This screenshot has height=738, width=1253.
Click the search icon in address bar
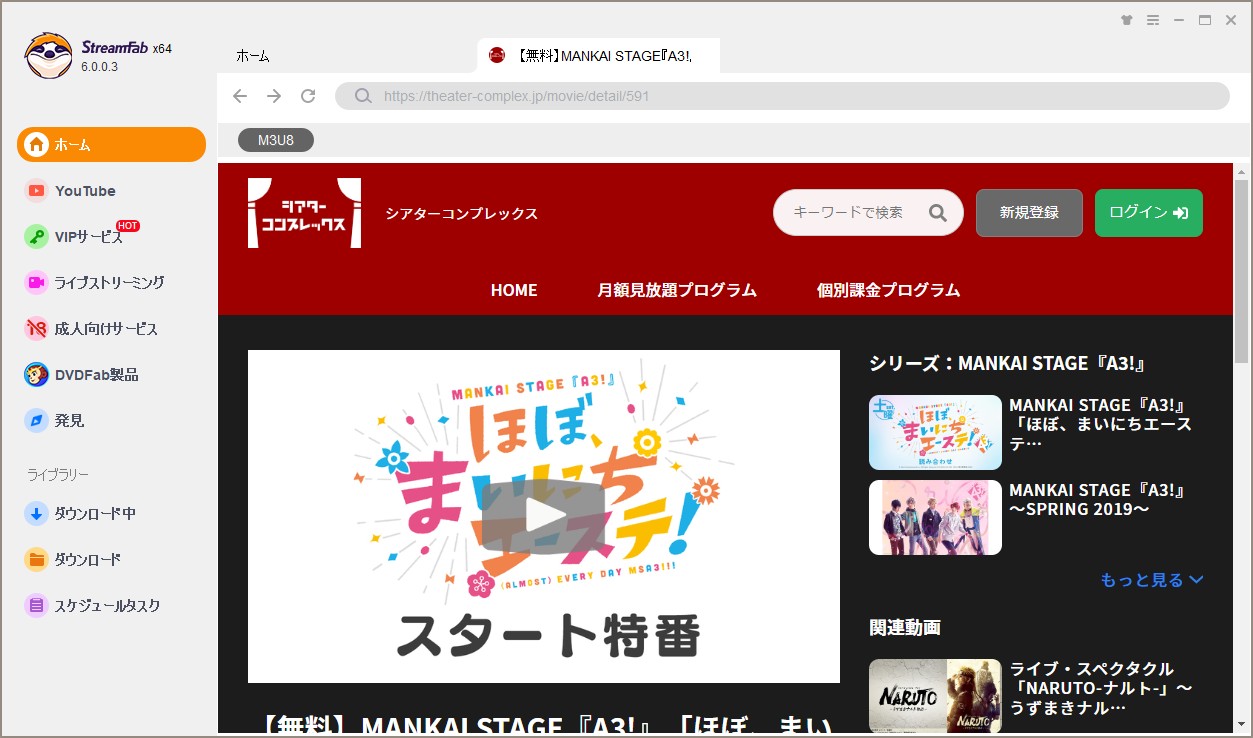coord(364,96)
